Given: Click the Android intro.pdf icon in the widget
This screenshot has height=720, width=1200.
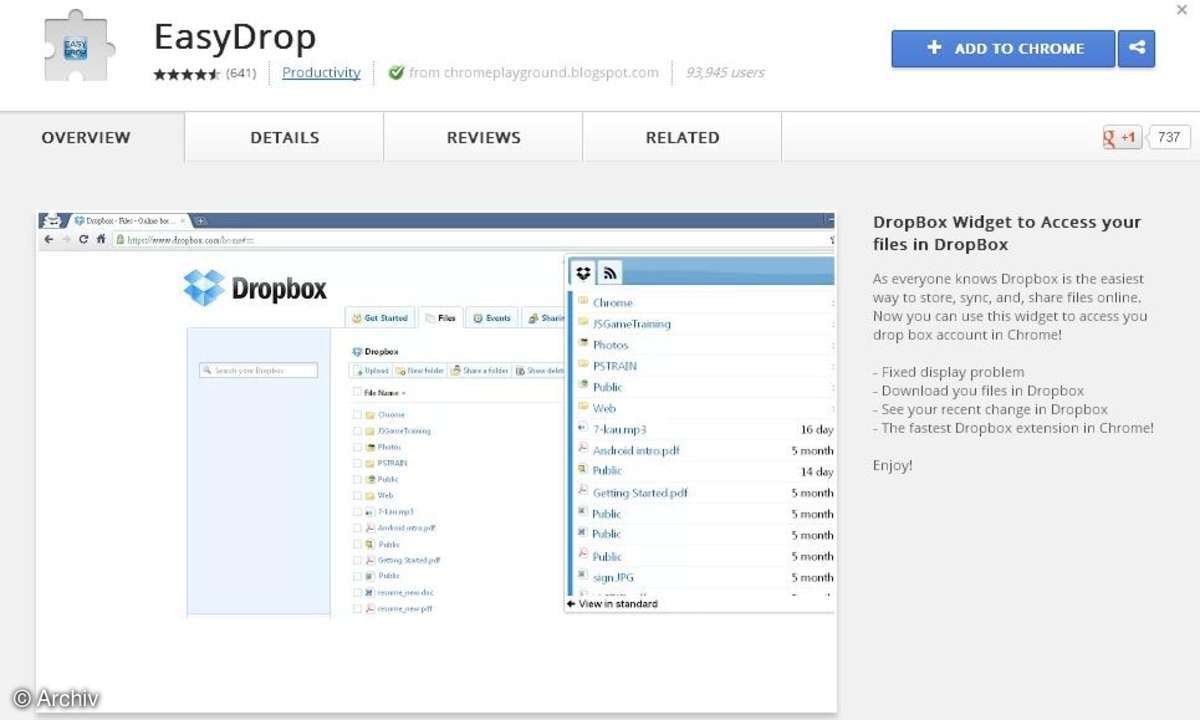Looking at the screenshot, I should click(x=583, y=449).
